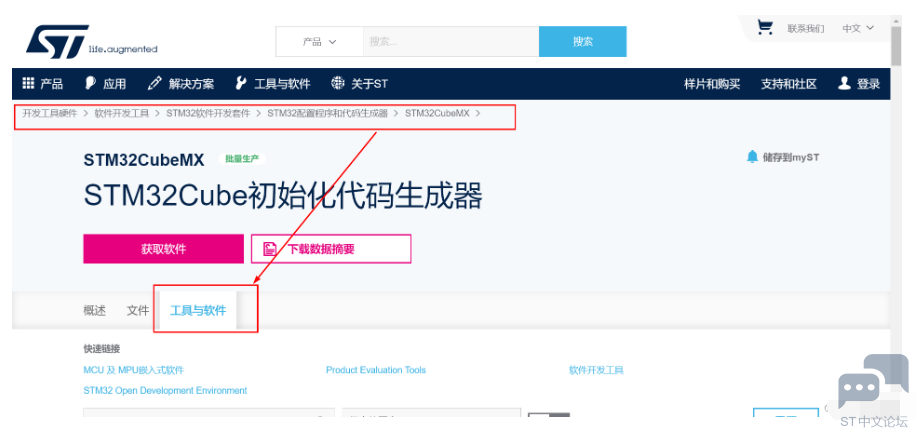
Task: Switch to the 概述 tab
Action: point(95,311)
